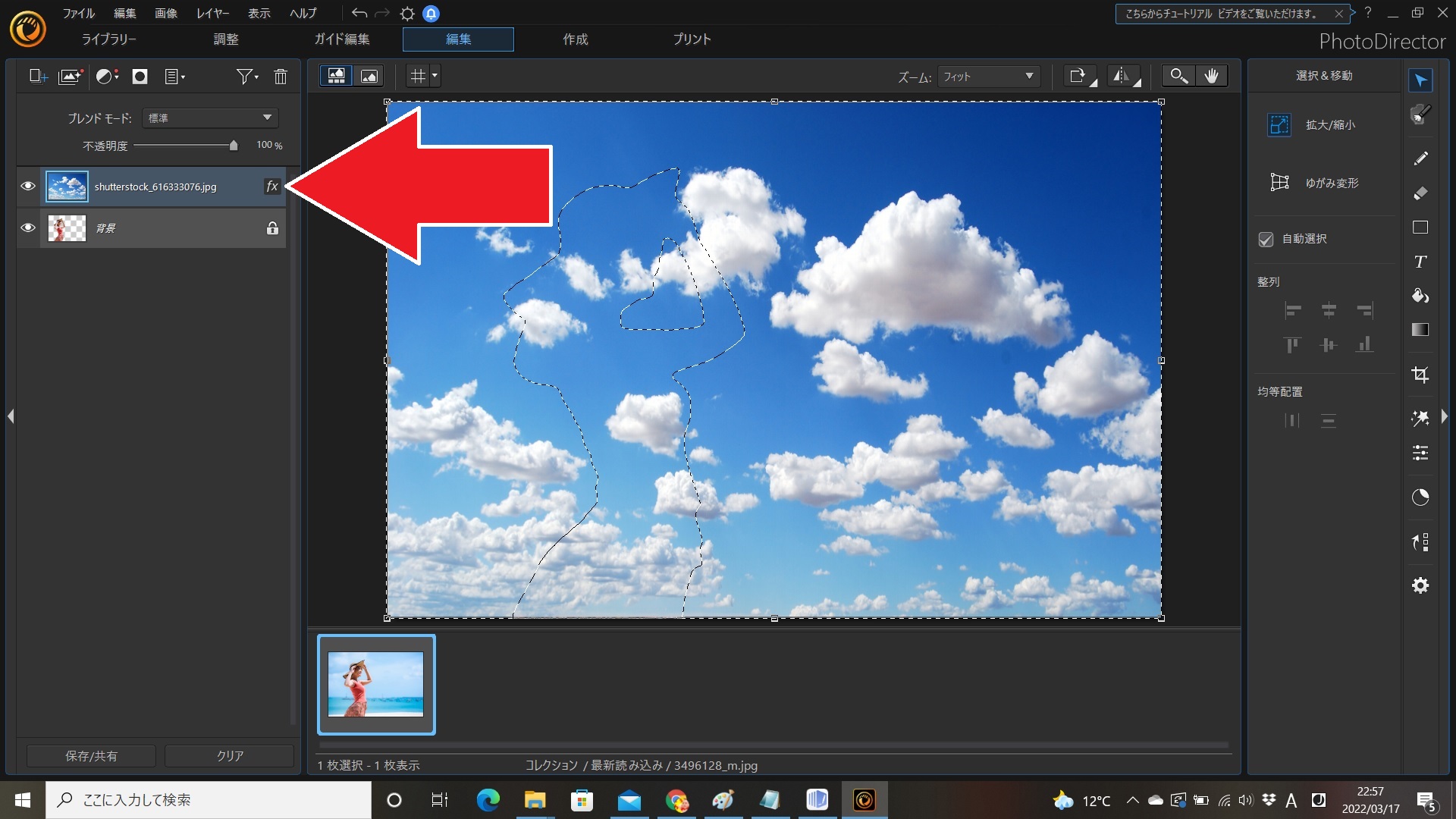Click the 保存/共有 button

(x=91, y=755)
